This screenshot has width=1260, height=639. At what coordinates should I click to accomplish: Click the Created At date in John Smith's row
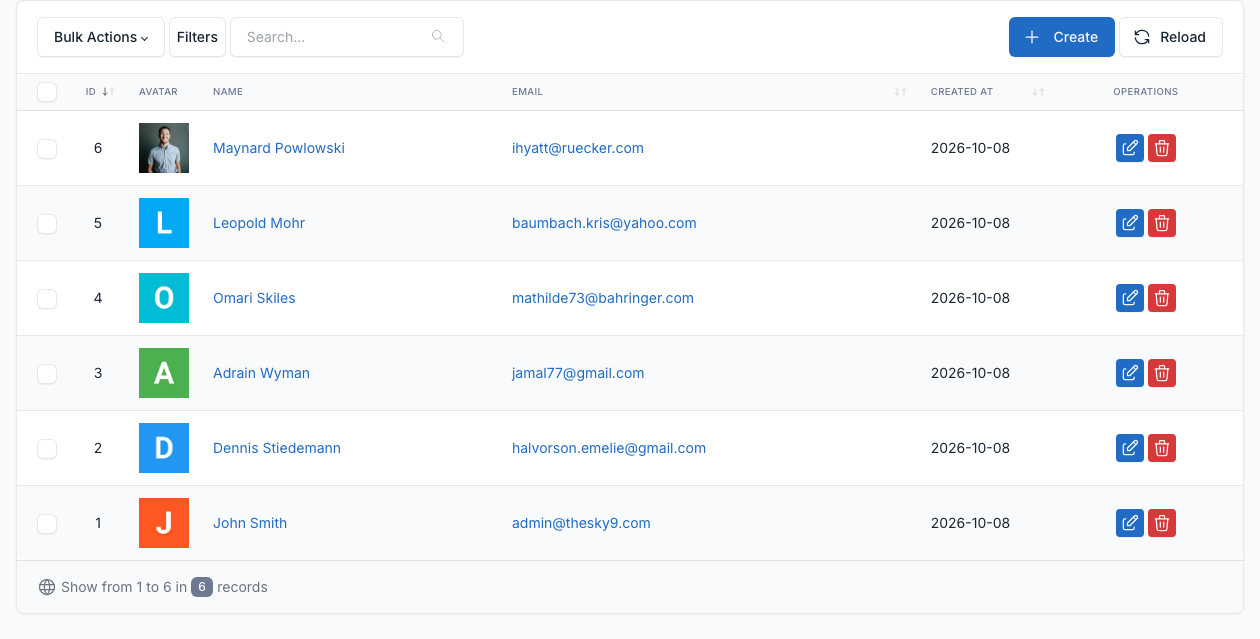pyautogui.click(x=970, y=523)
